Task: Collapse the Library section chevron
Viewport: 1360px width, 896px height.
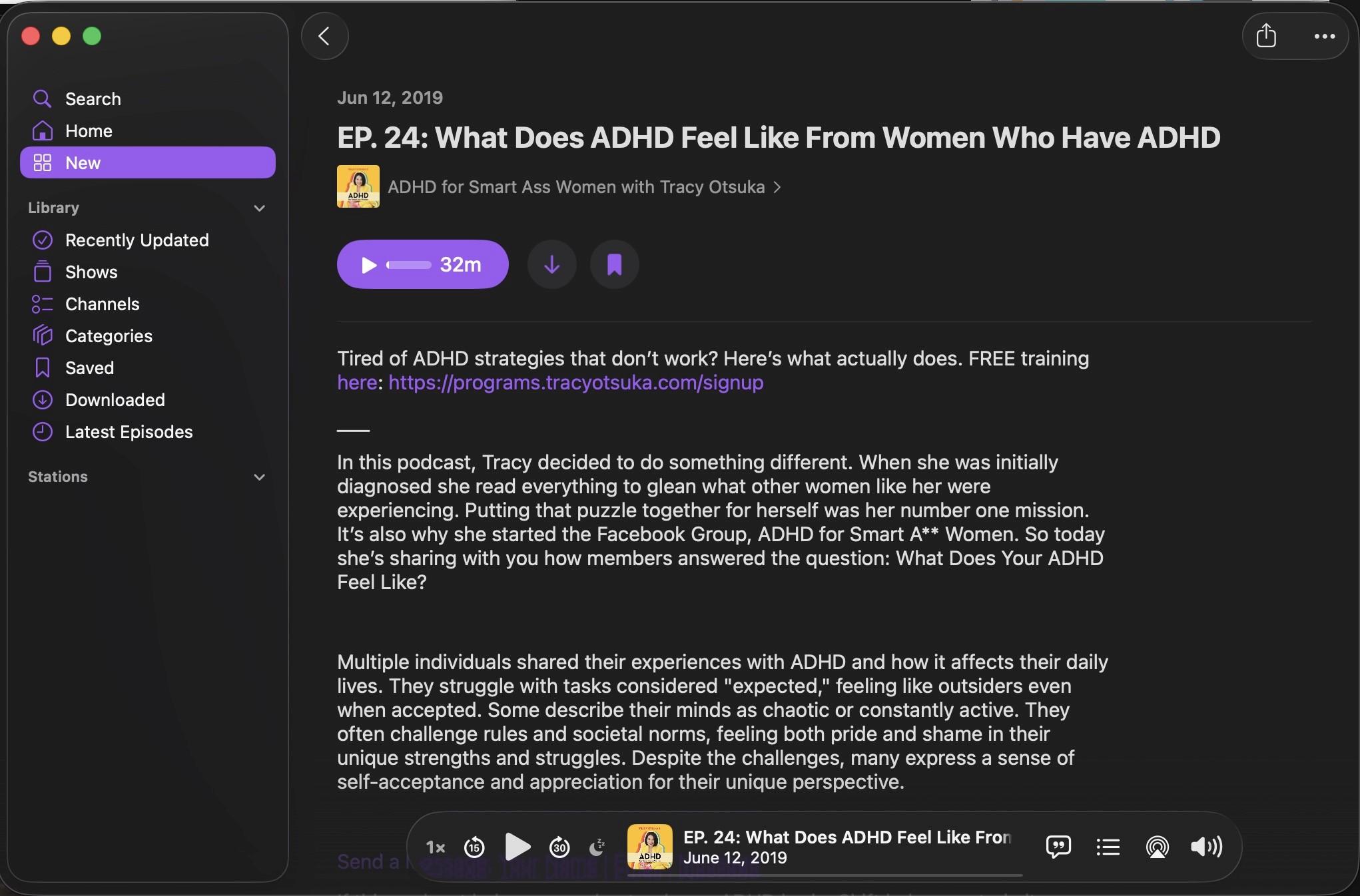Action: click(260, 208)
